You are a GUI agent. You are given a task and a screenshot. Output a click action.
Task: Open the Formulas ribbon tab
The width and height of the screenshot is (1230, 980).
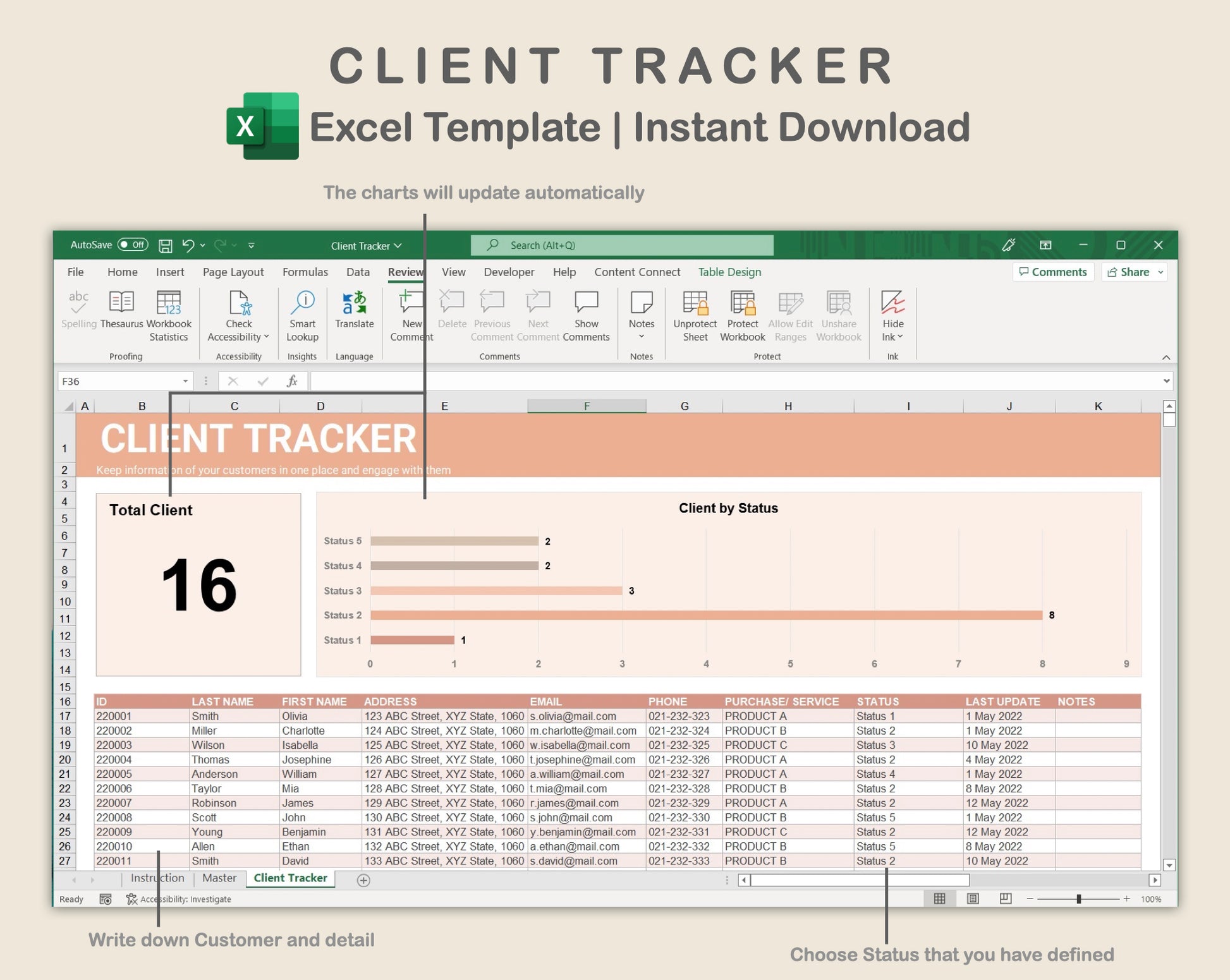coord(305,272)
